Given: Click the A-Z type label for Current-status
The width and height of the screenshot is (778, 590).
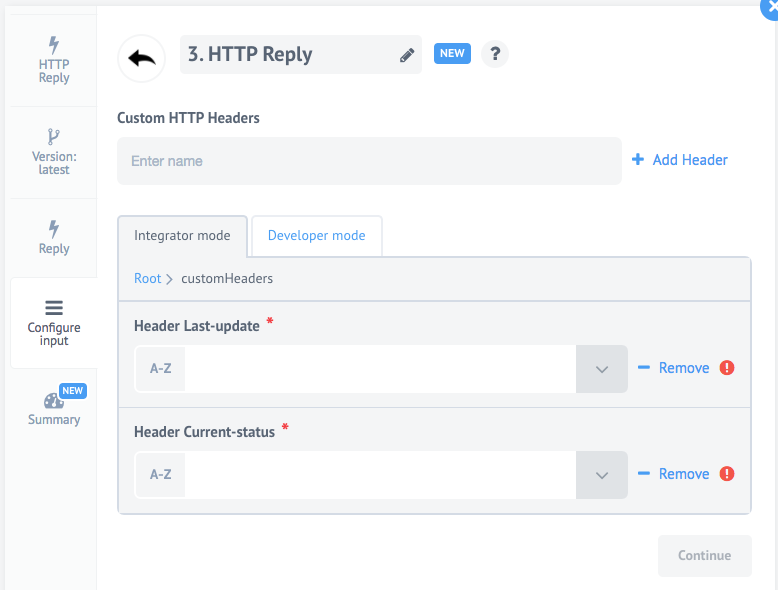Looking at the screenshot, I should 160,475.
